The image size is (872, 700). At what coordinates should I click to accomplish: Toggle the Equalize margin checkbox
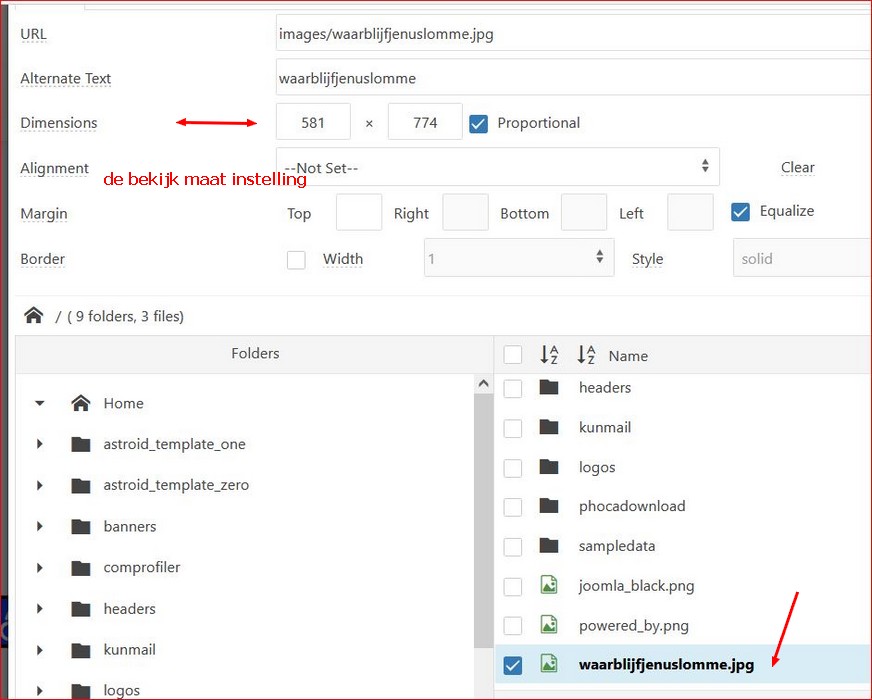pos(740,212)
